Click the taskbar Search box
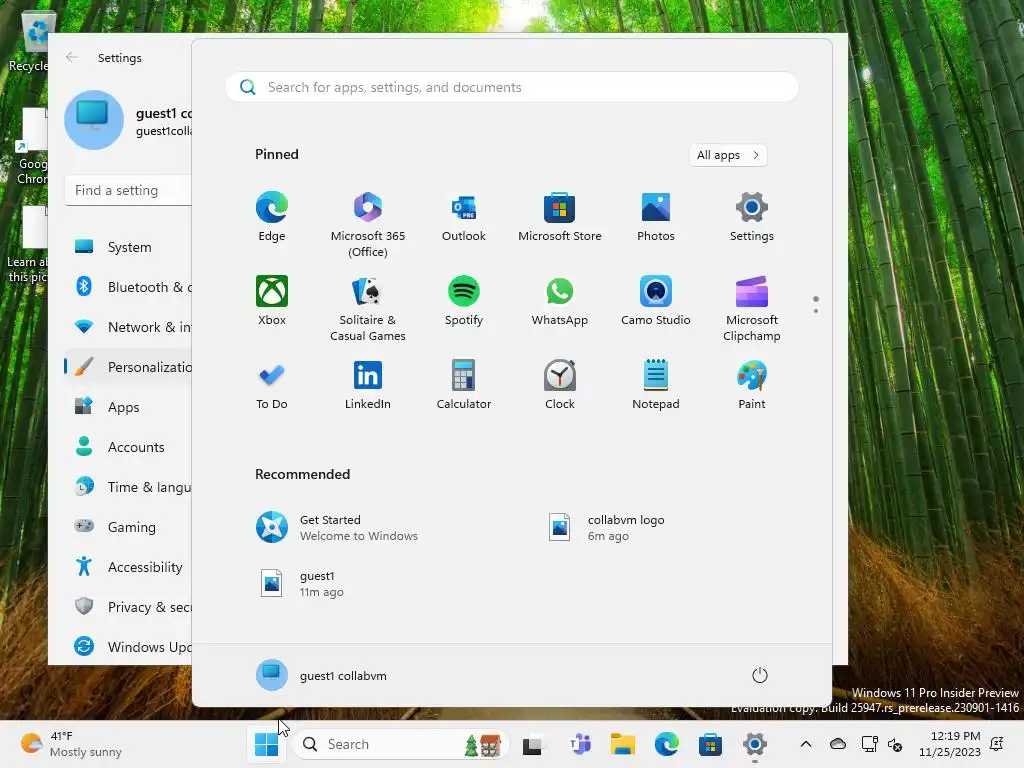 (401, 744)
